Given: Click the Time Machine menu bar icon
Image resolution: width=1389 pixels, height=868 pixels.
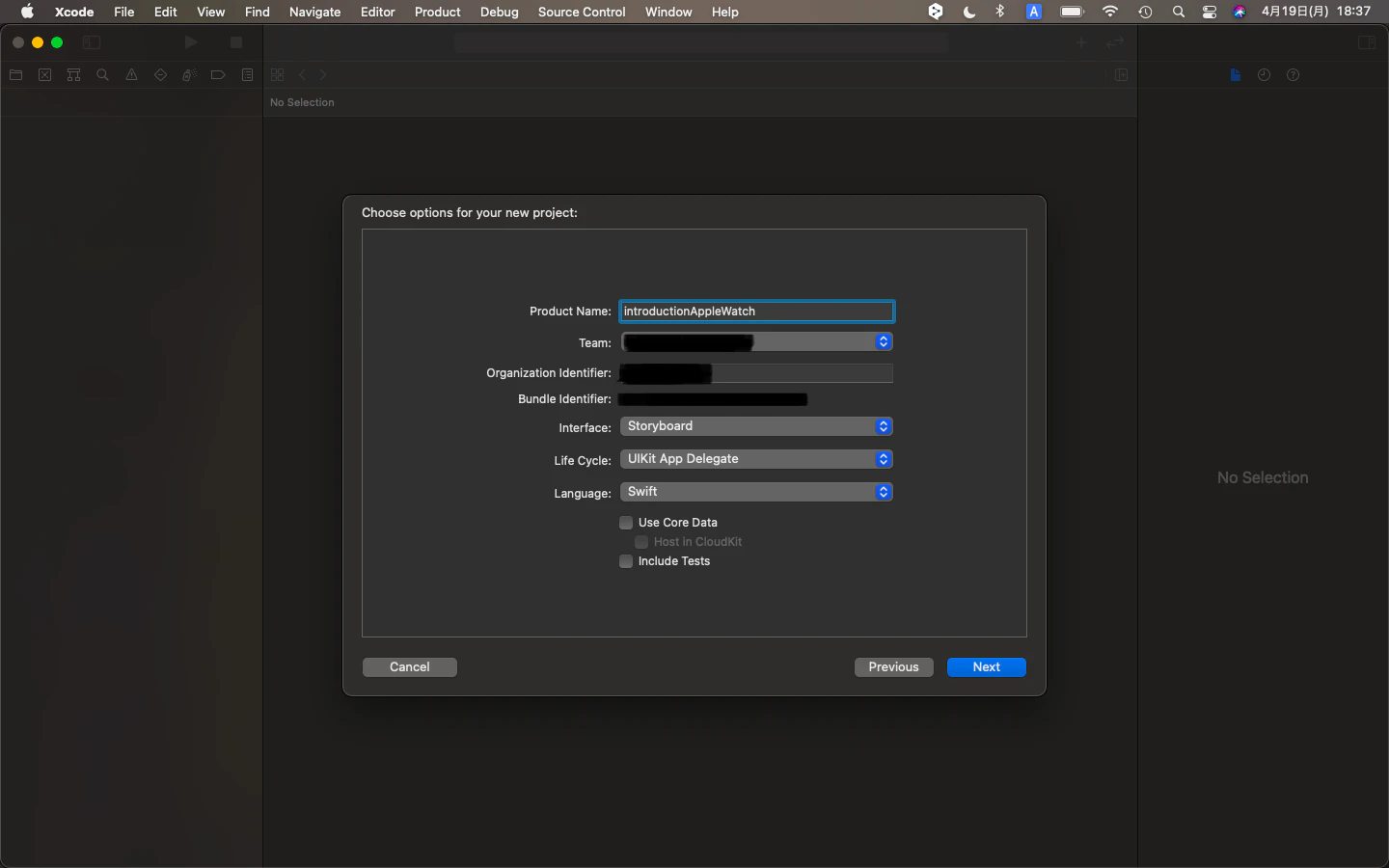Looking at the screenshot, I should tap(1145, 12).
